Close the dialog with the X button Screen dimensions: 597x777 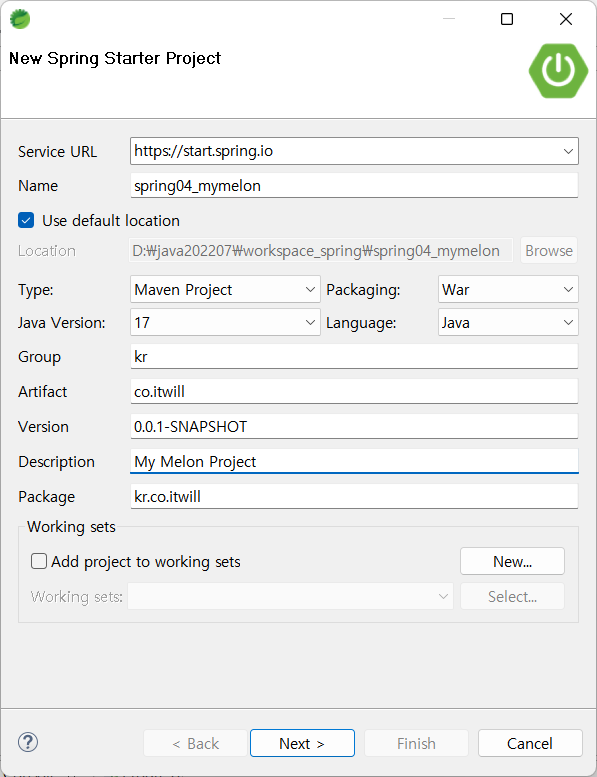tap(565, 19)
